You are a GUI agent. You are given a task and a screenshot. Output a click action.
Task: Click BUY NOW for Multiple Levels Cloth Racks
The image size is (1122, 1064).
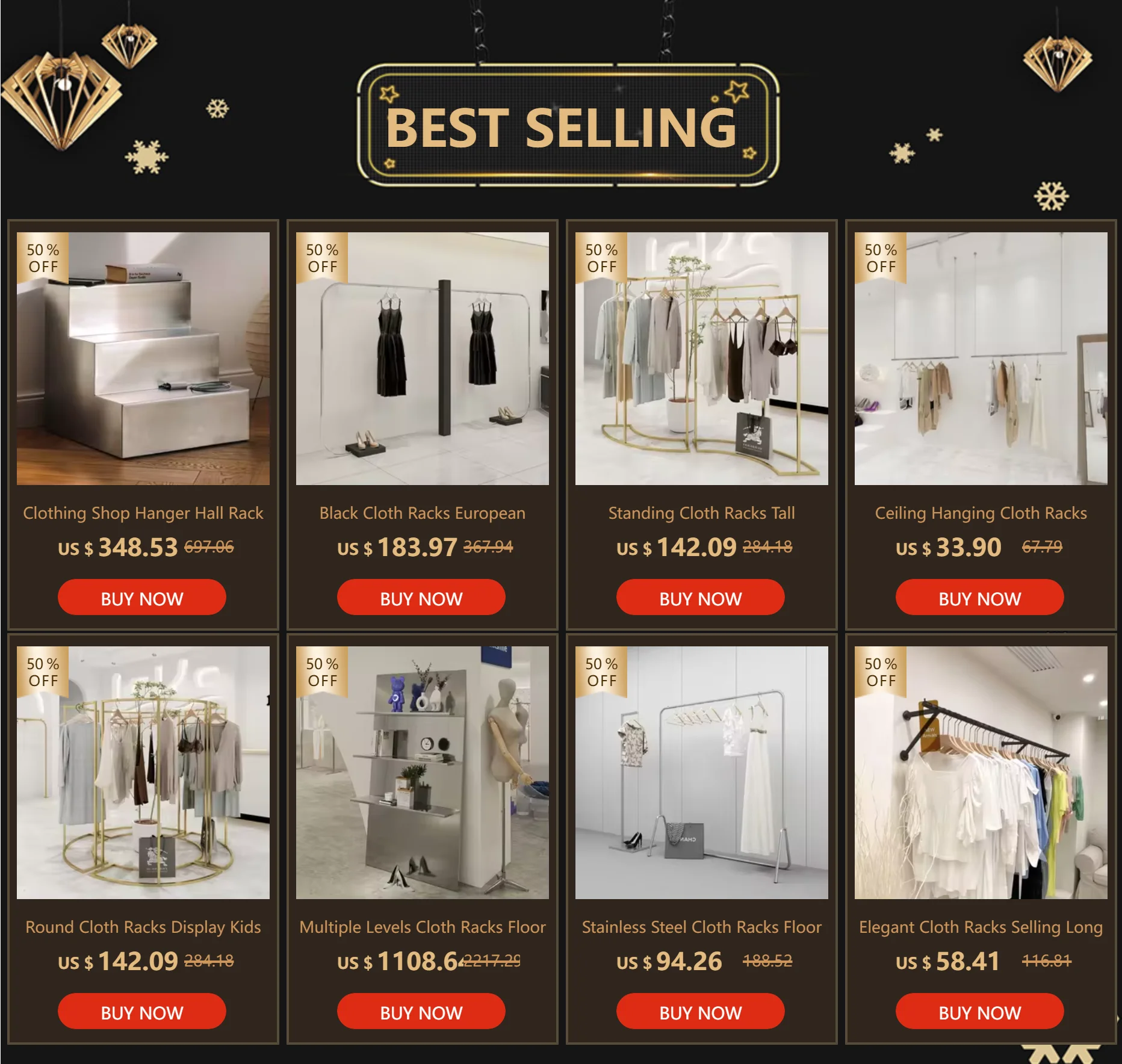tap(421, 1011)
